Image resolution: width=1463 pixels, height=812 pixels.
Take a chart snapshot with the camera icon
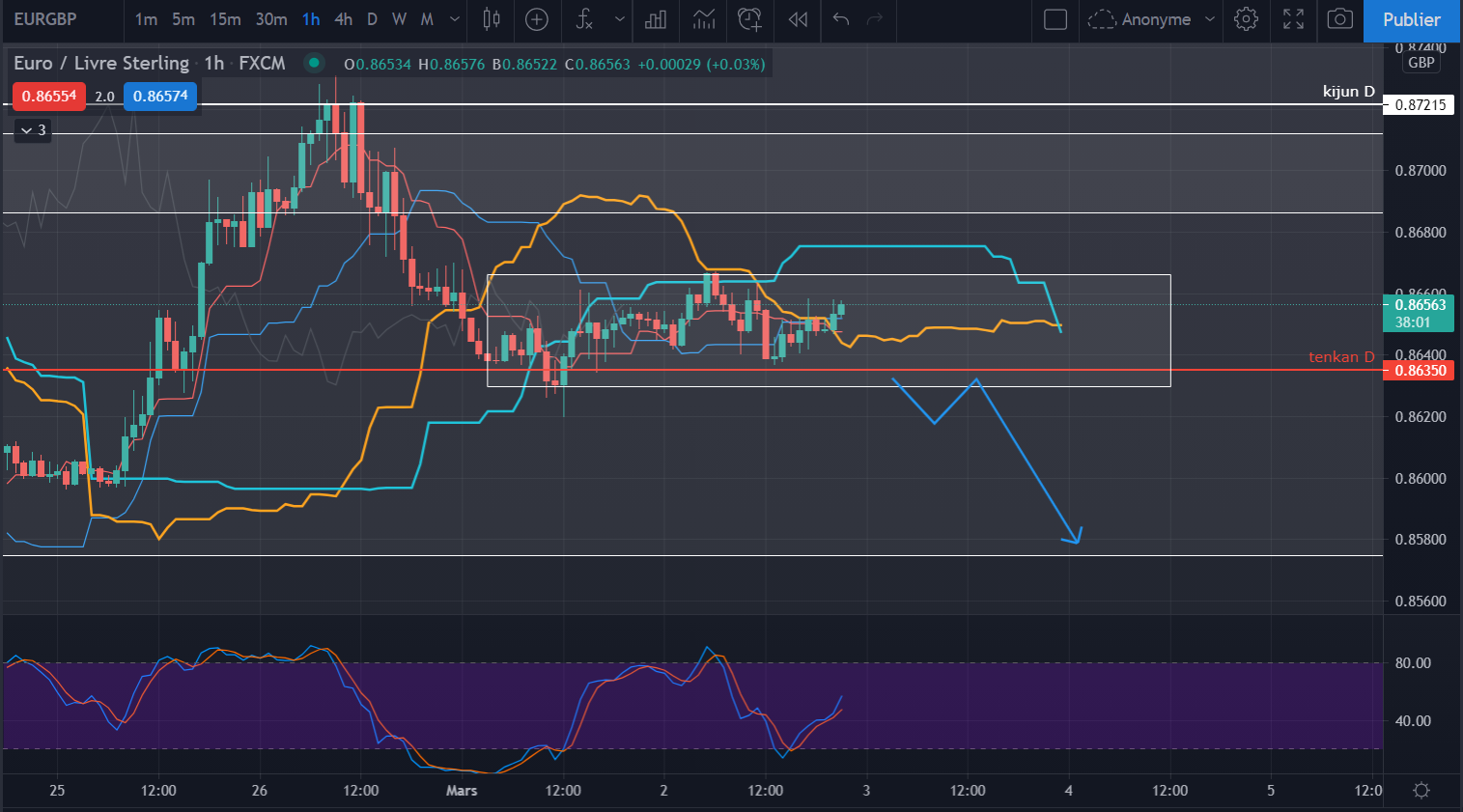tap(1339, 19)
